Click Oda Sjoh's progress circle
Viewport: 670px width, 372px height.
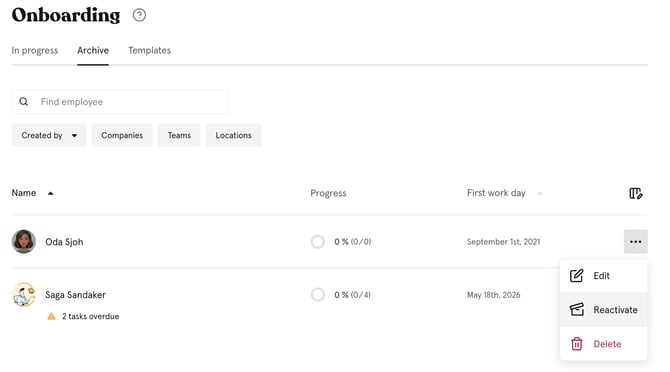tap(317, 242)
